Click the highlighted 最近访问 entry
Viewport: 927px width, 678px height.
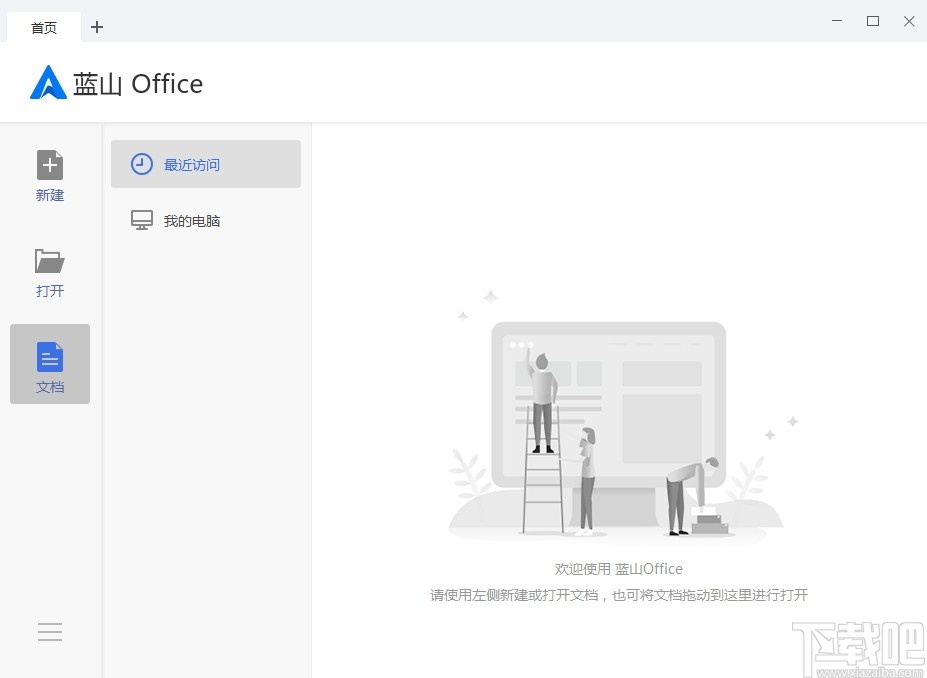coord(205,163)
